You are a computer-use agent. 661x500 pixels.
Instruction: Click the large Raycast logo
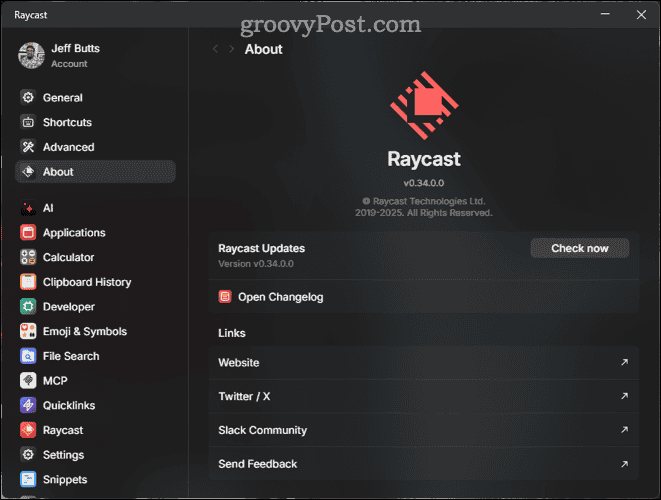[x=424, y=105]
